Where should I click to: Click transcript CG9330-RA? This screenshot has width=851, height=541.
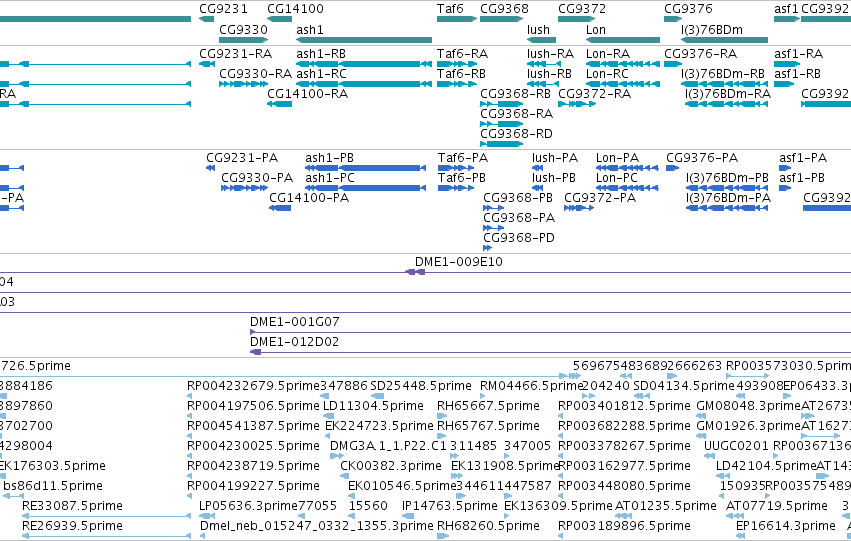coord(244,84)
